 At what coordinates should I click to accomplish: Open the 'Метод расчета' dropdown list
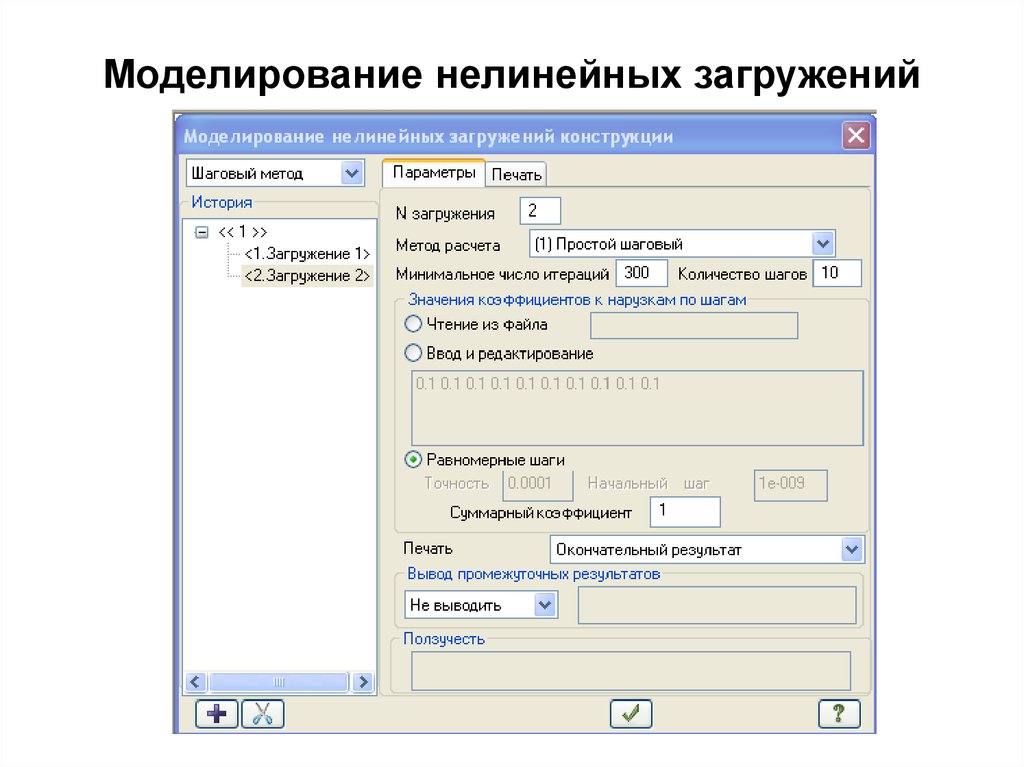[x=822, y=243]
